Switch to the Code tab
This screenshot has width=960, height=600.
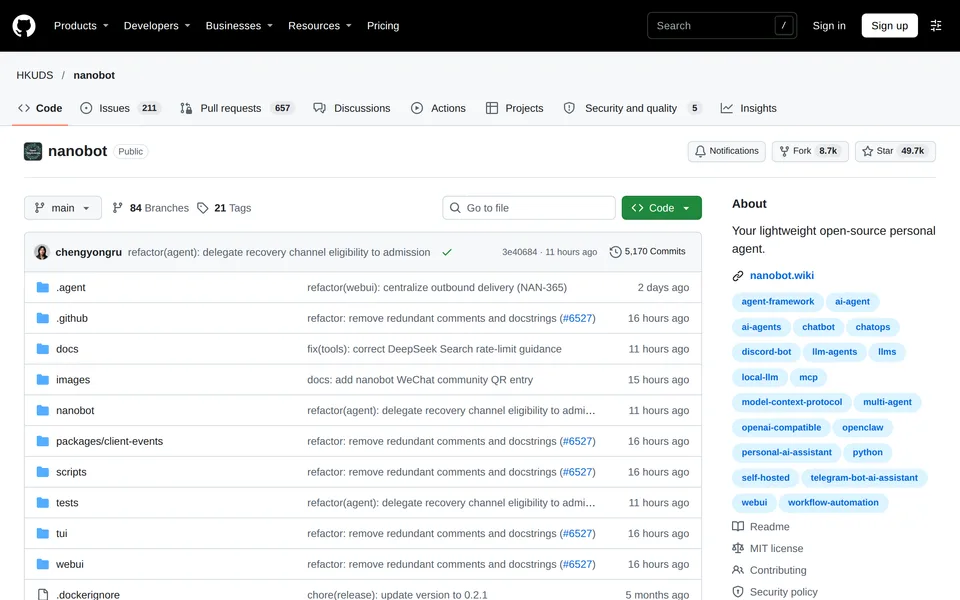pyautogui.click(x=40, y=108)
